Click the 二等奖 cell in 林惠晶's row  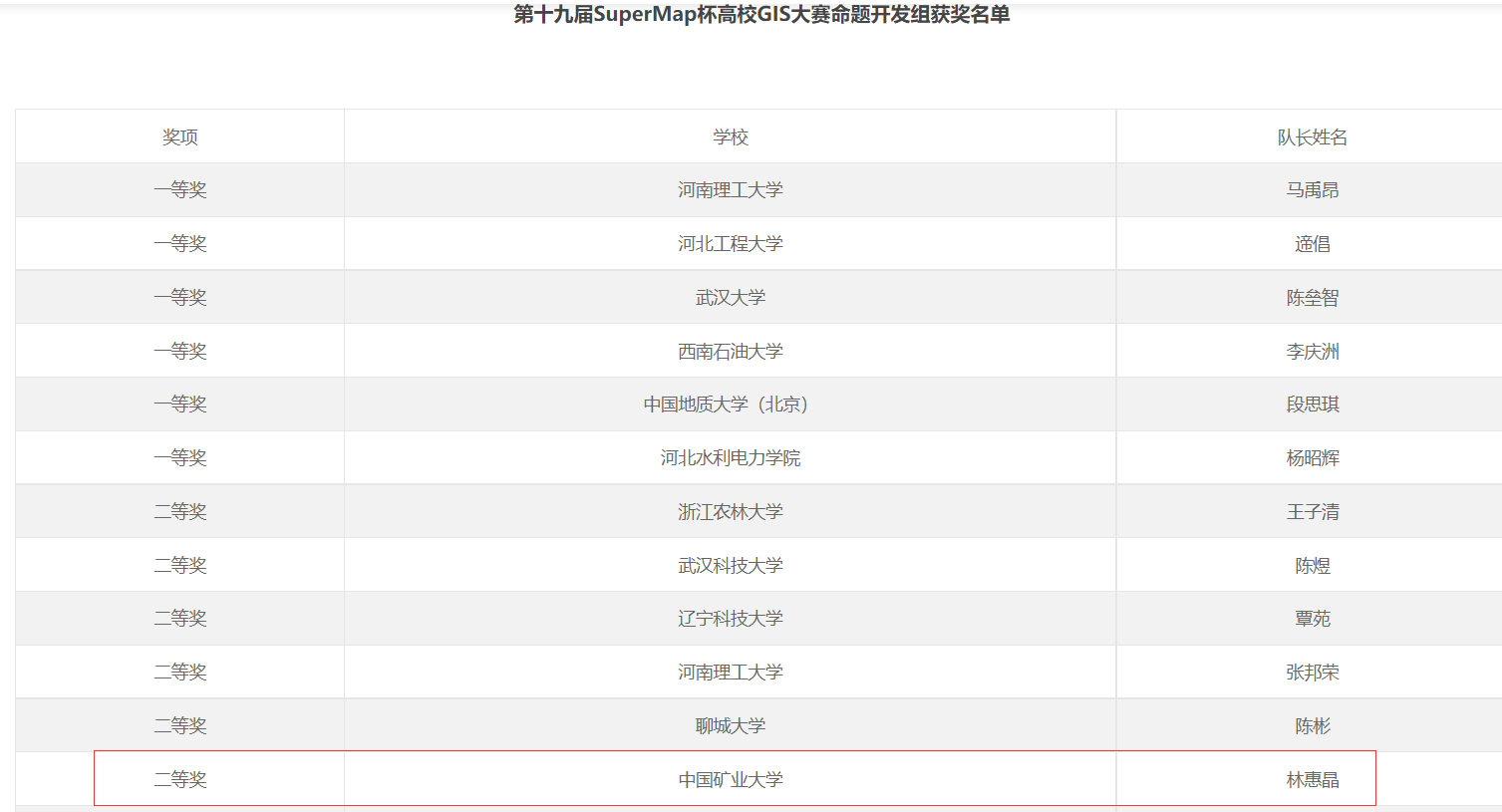click(x=180, y=780)
